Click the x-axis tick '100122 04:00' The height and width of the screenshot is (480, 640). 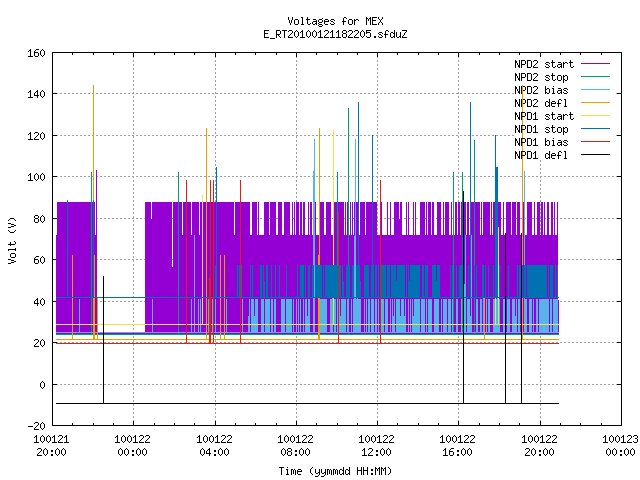[x=214, y=446]
